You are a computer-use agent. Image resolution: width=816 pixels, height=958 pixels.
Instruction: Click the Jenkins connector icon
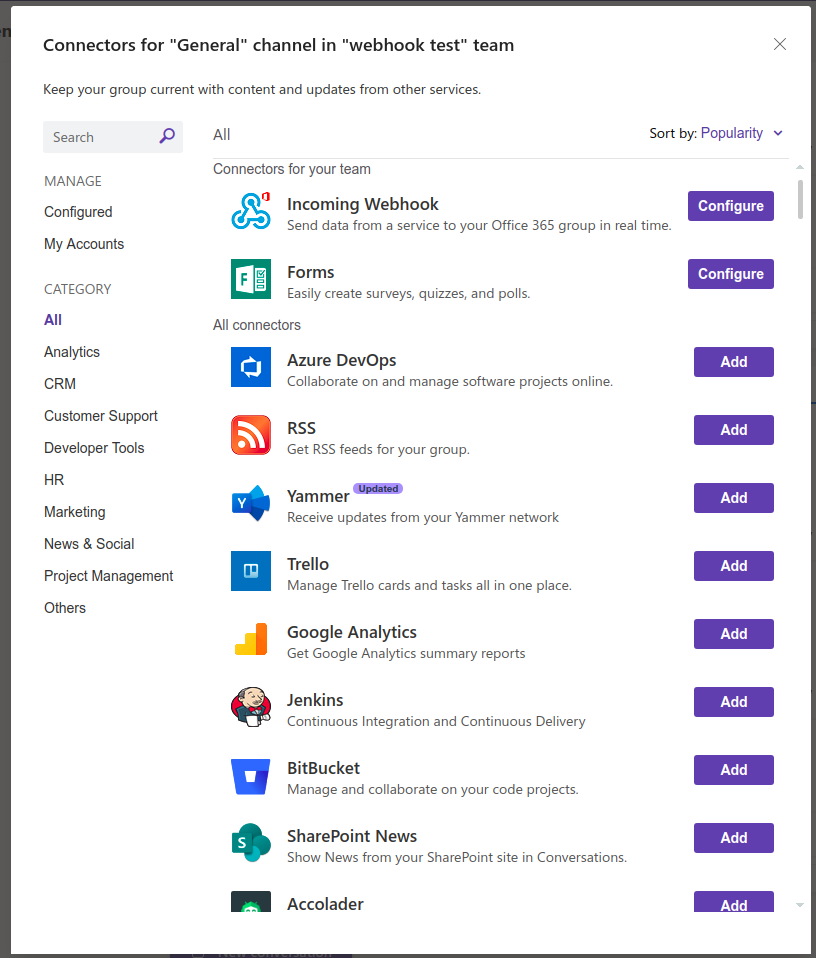[x=251, y=707]
